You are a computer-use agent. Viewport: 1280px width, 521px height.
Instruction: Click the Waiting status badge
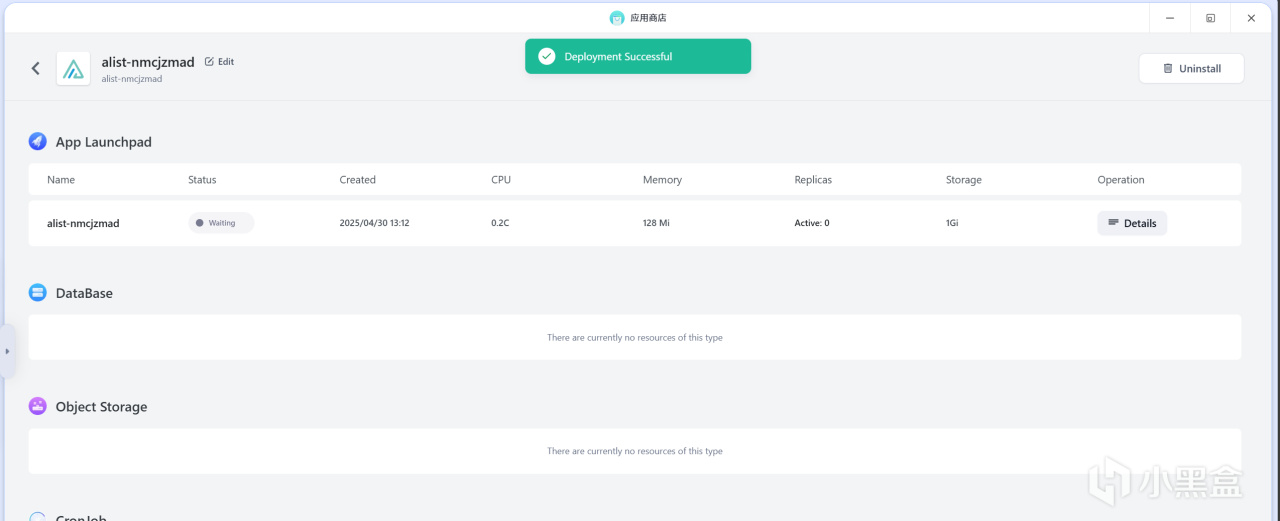pos(221,223)
